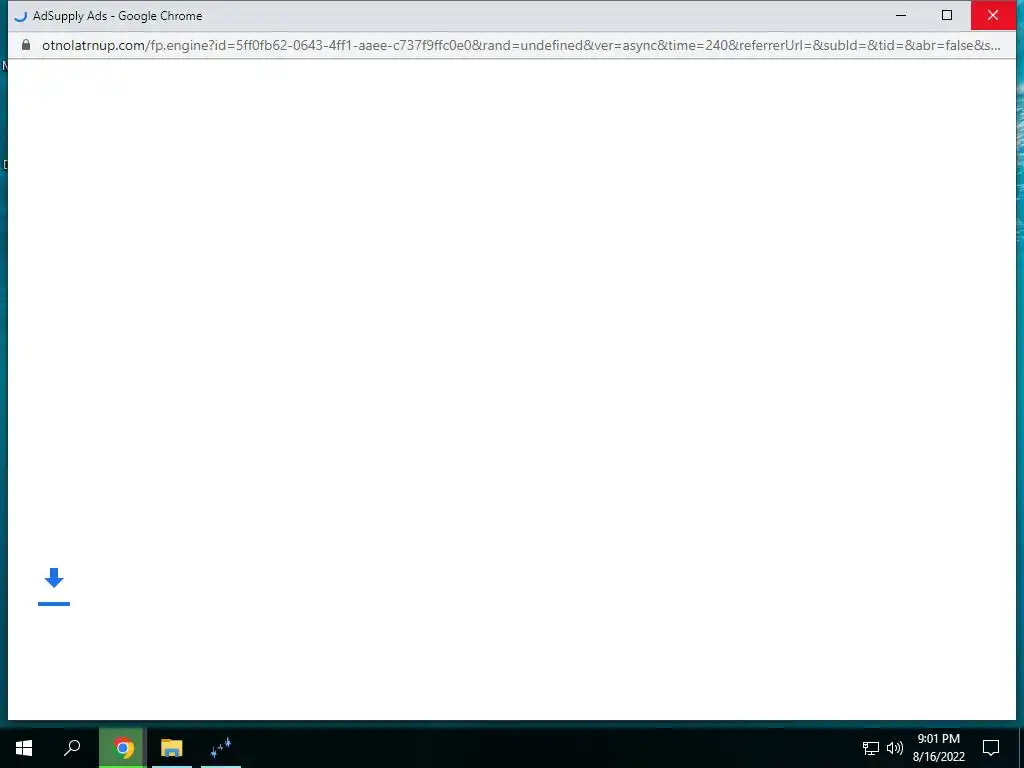Open the Windows Start menu
1024x768 pixels.
pyautogui.click(x=24, y=748)
